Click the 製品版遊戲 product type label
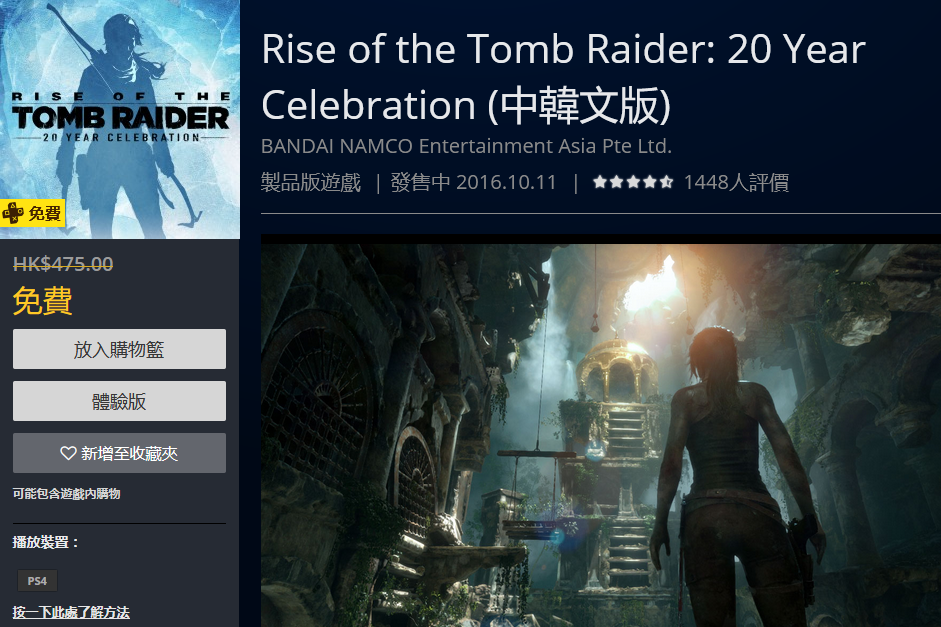Viewport: 941px width, 627px height. click(311, 182)
